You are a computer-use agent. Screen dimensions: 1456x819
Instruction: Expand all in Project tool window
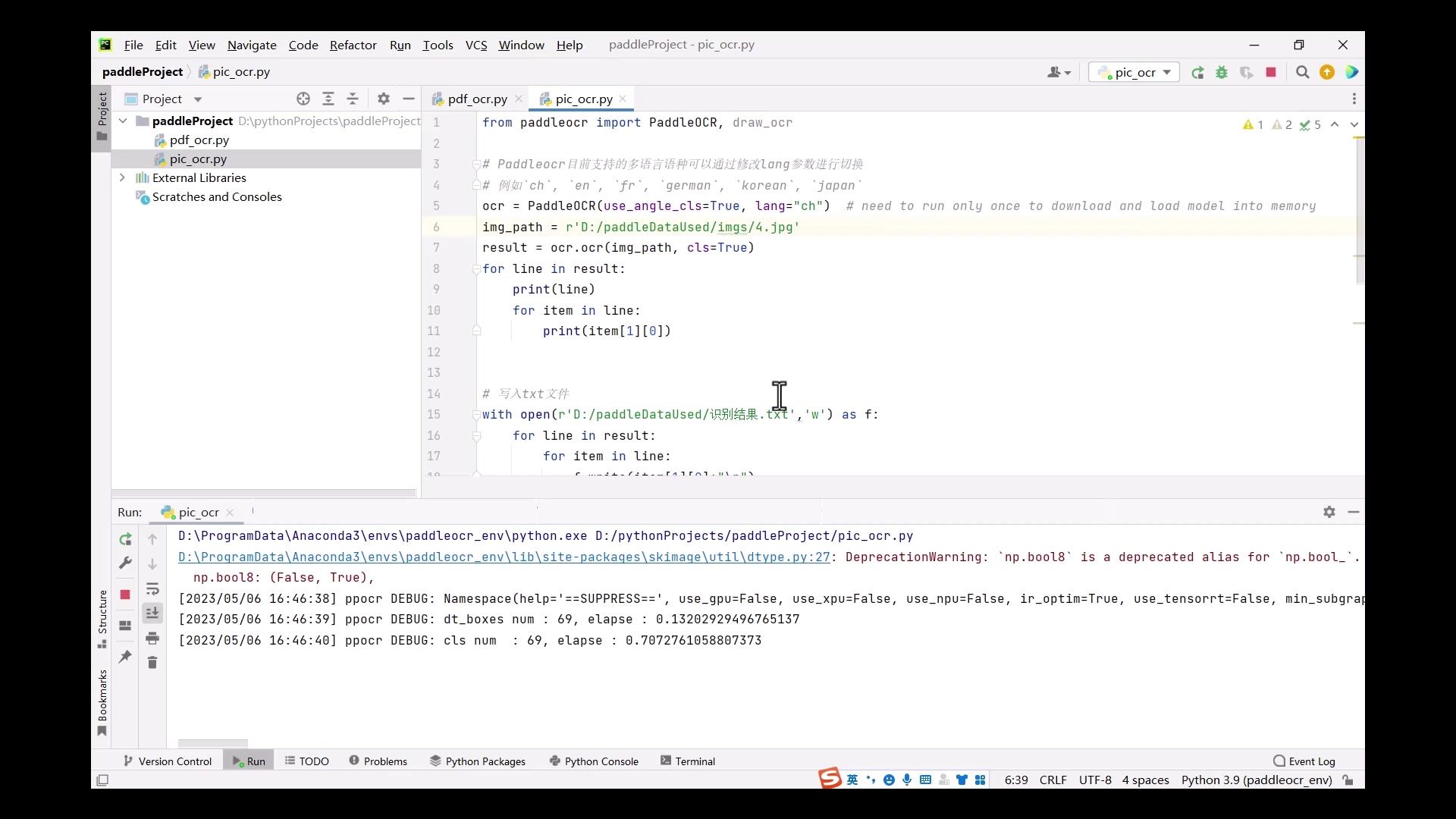click(328, 99)
